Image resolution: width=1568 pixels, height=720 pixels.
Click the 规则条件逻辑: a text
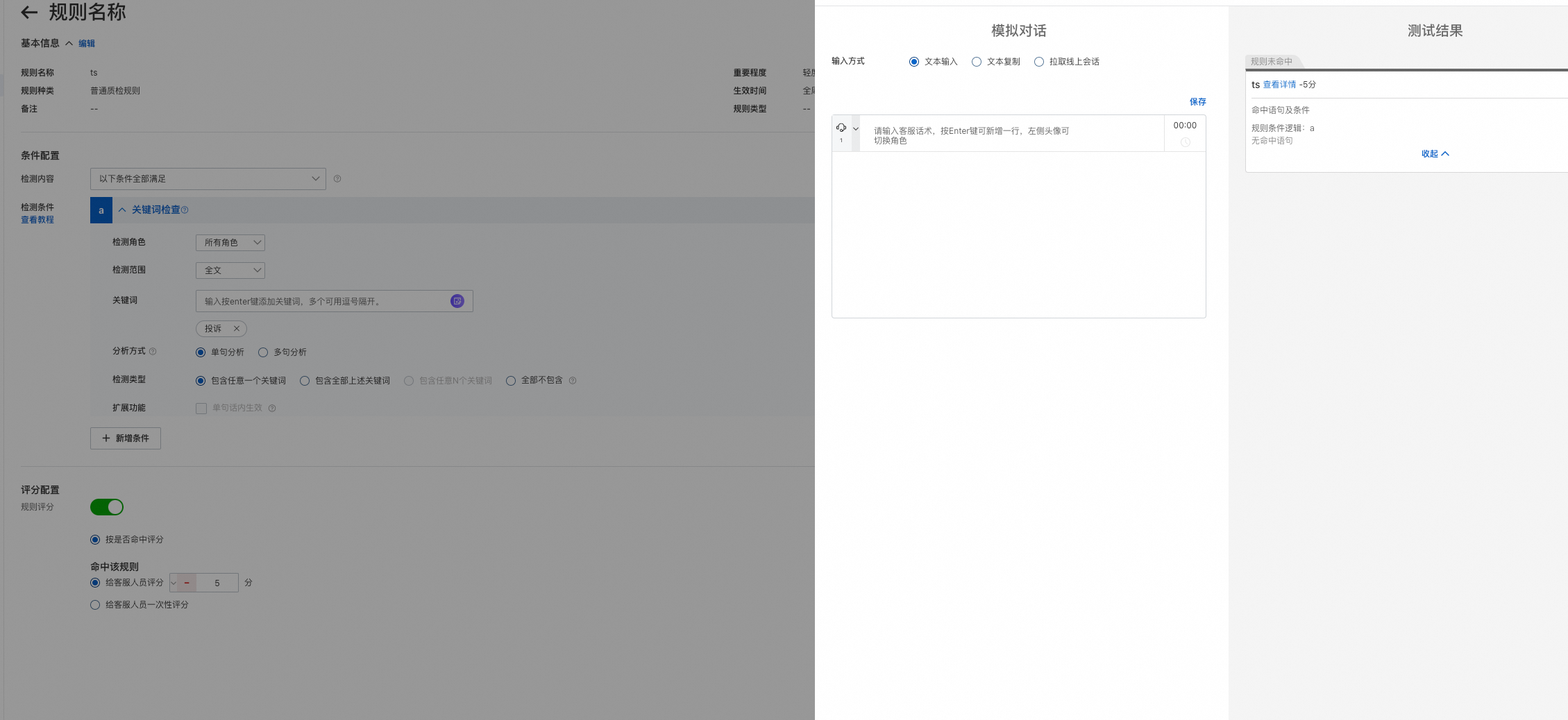[x=1283, y=128]
